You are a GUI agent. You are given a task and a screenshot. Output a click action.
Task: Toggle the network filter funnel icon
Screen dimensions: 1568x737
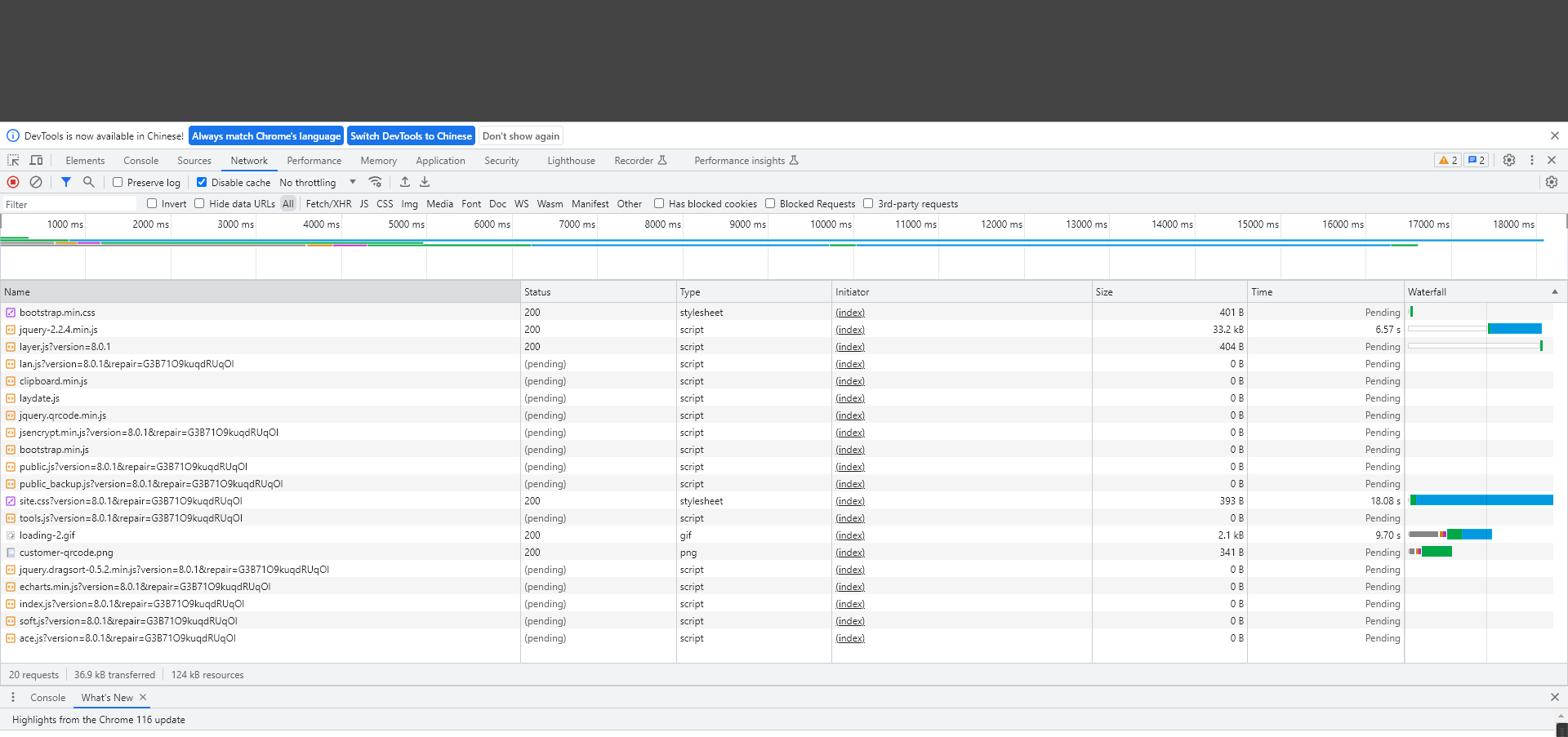(x=66, y=182)
